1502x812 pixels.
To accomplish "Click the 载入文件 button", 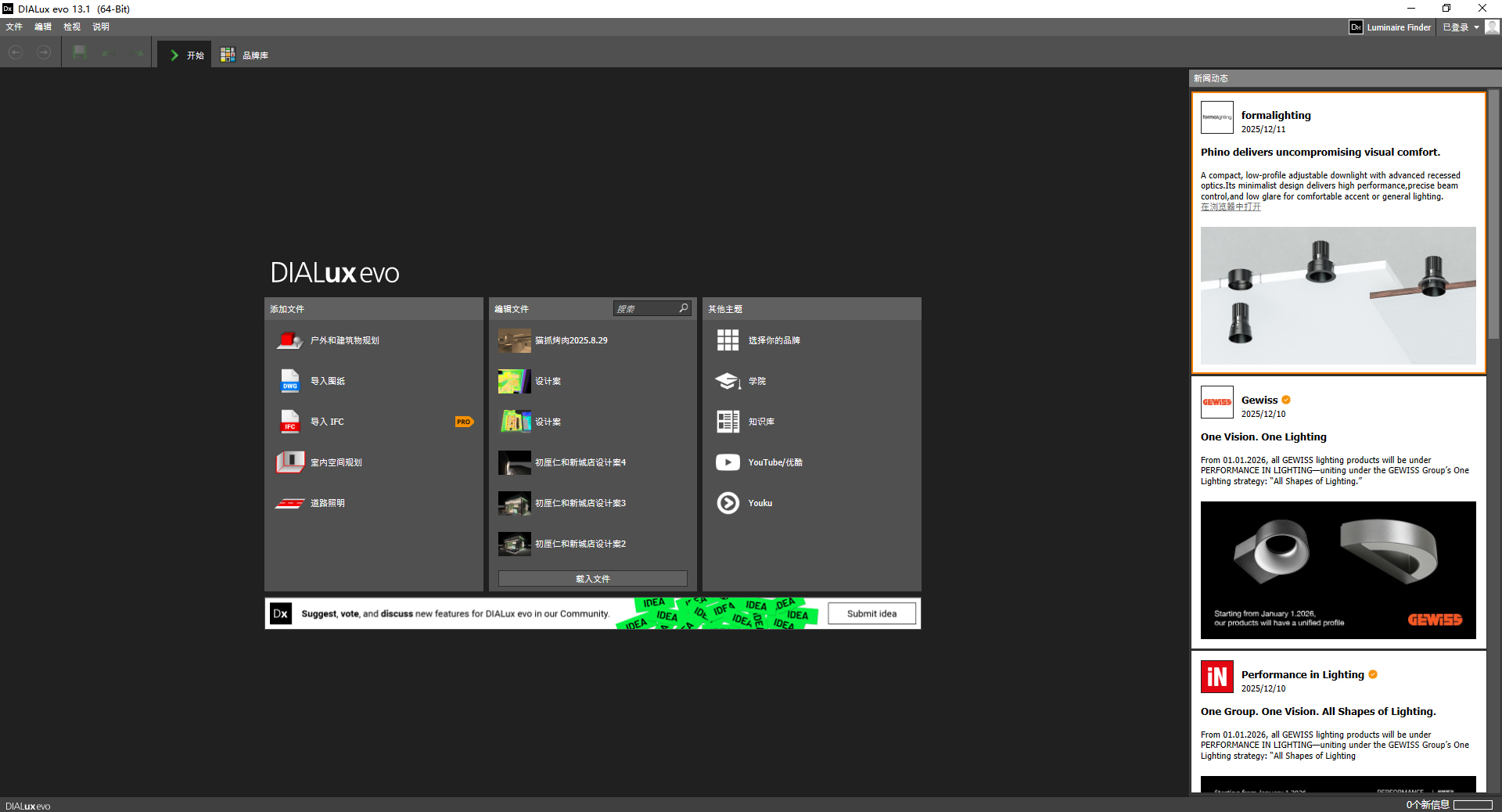I will tap(592, 579).
